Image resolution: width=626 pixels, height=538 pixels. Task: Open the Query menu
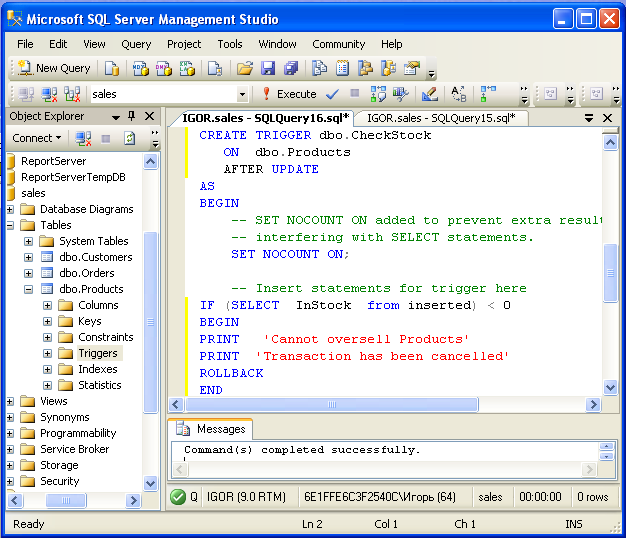pos(136,44)
